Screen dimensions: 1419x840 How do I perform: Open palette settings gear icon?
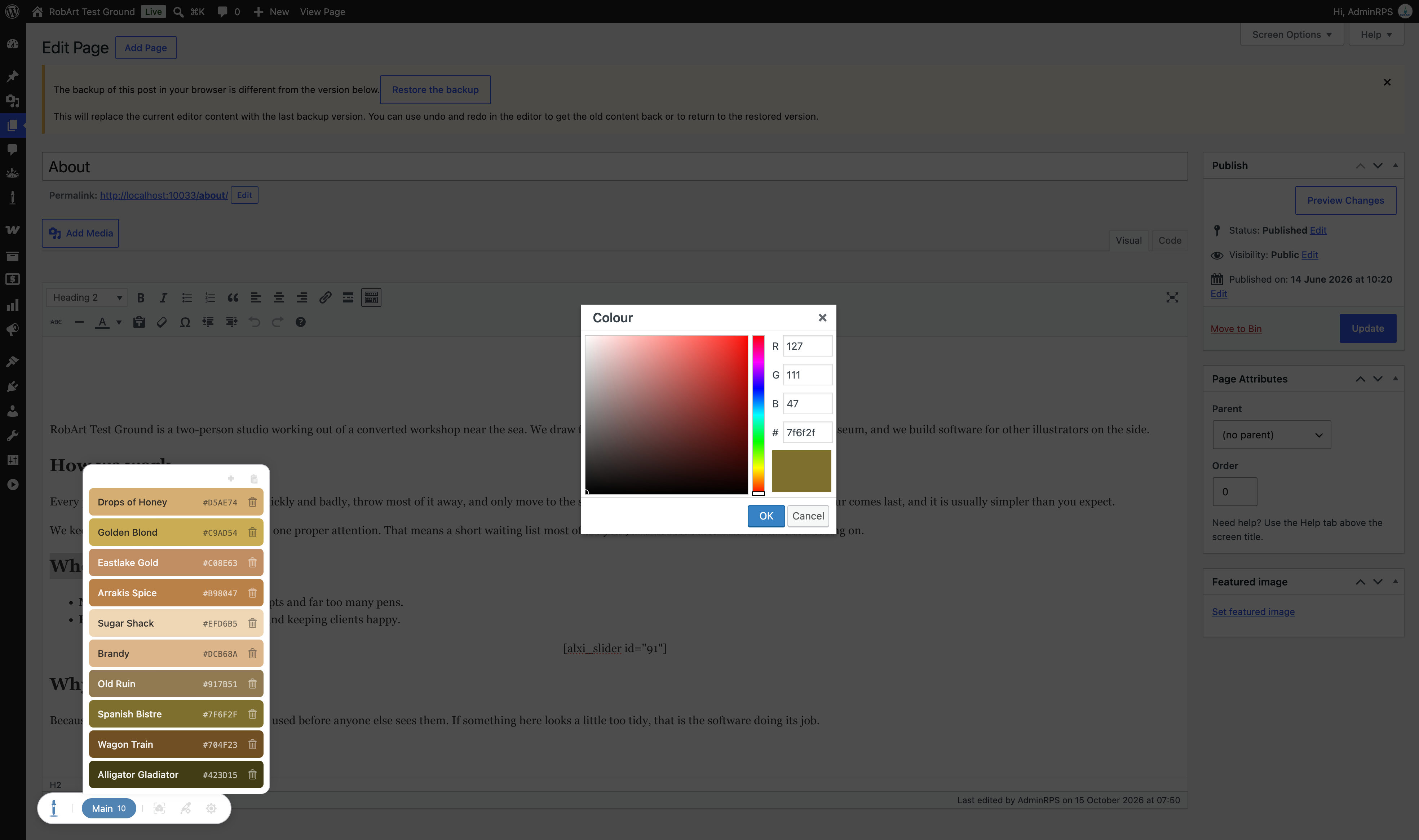(211, 808)
